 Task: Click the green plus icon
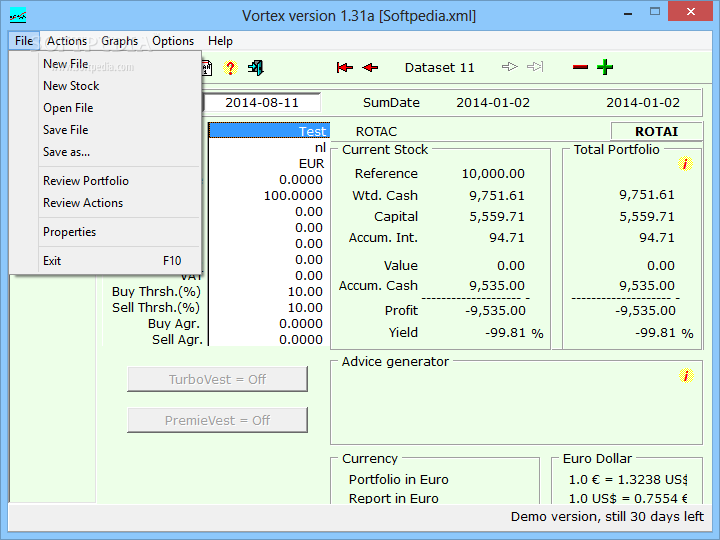coord(605,67)
